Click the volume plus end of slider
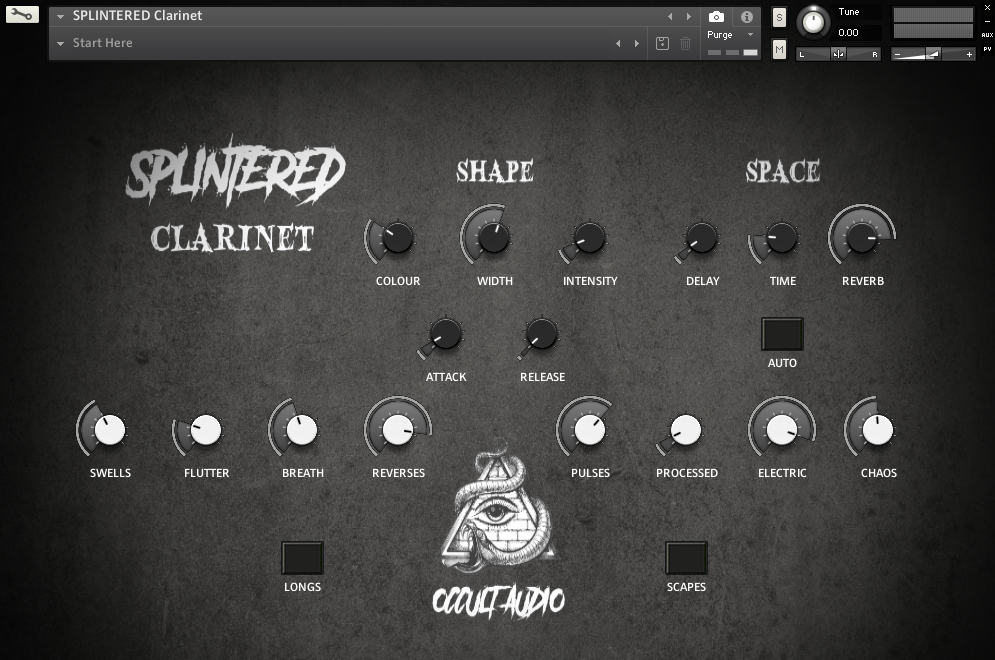 point(970,55)
